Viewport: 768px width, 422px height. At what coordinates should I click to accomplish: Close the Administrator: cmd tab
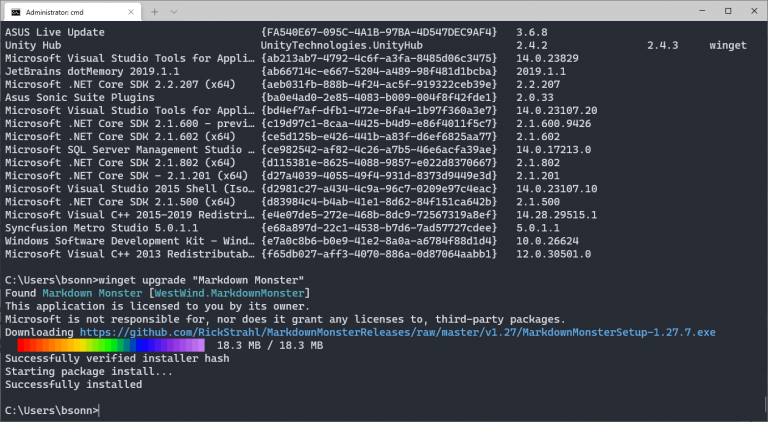point(131,12)
